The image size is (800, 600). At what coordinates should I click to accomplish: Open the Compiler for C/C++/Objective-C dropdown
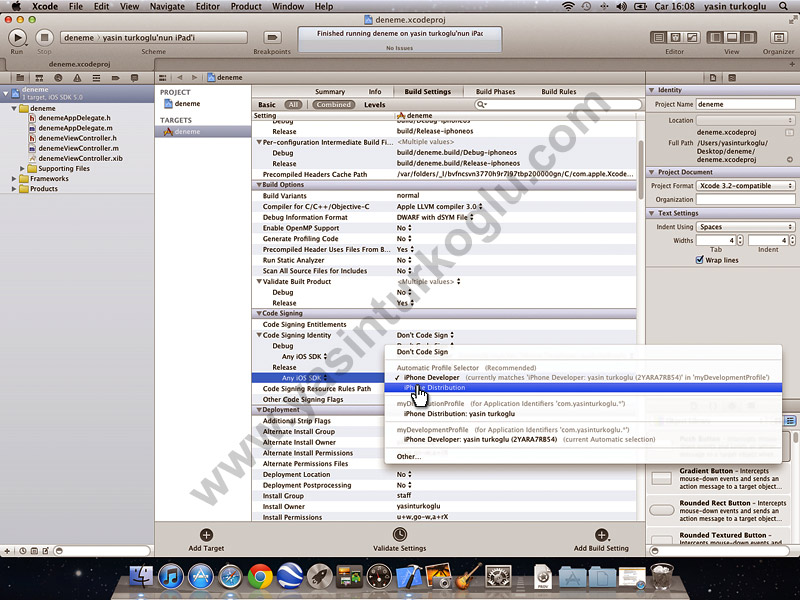click(x=439, y=207)
